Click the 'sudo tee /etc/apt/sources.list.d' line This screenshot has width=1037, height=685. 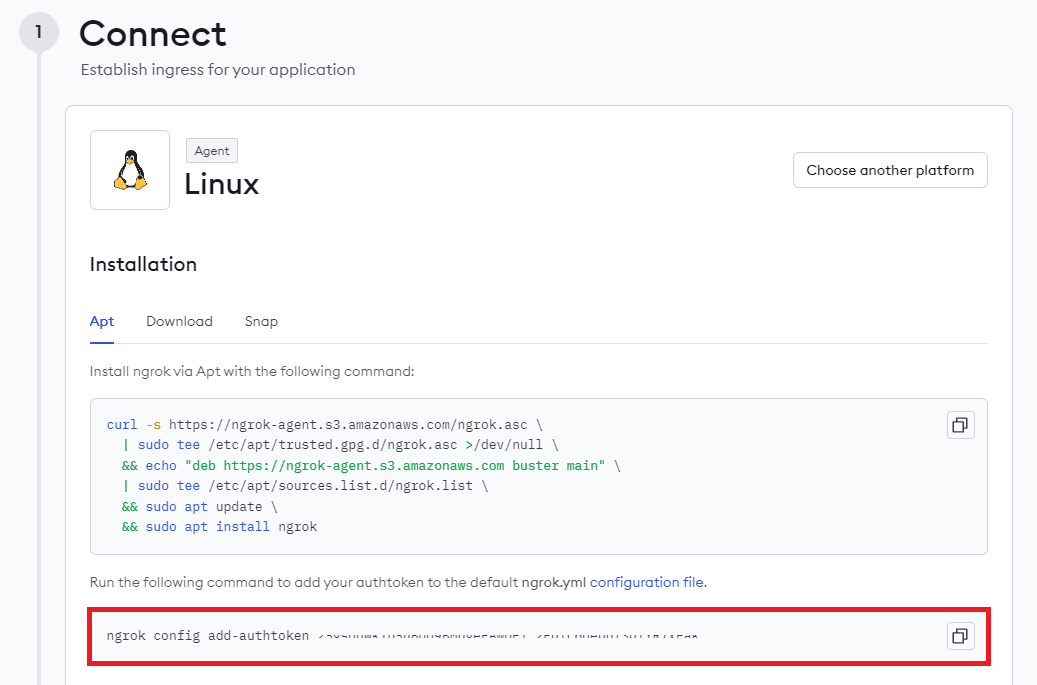[x=305, y=486]
